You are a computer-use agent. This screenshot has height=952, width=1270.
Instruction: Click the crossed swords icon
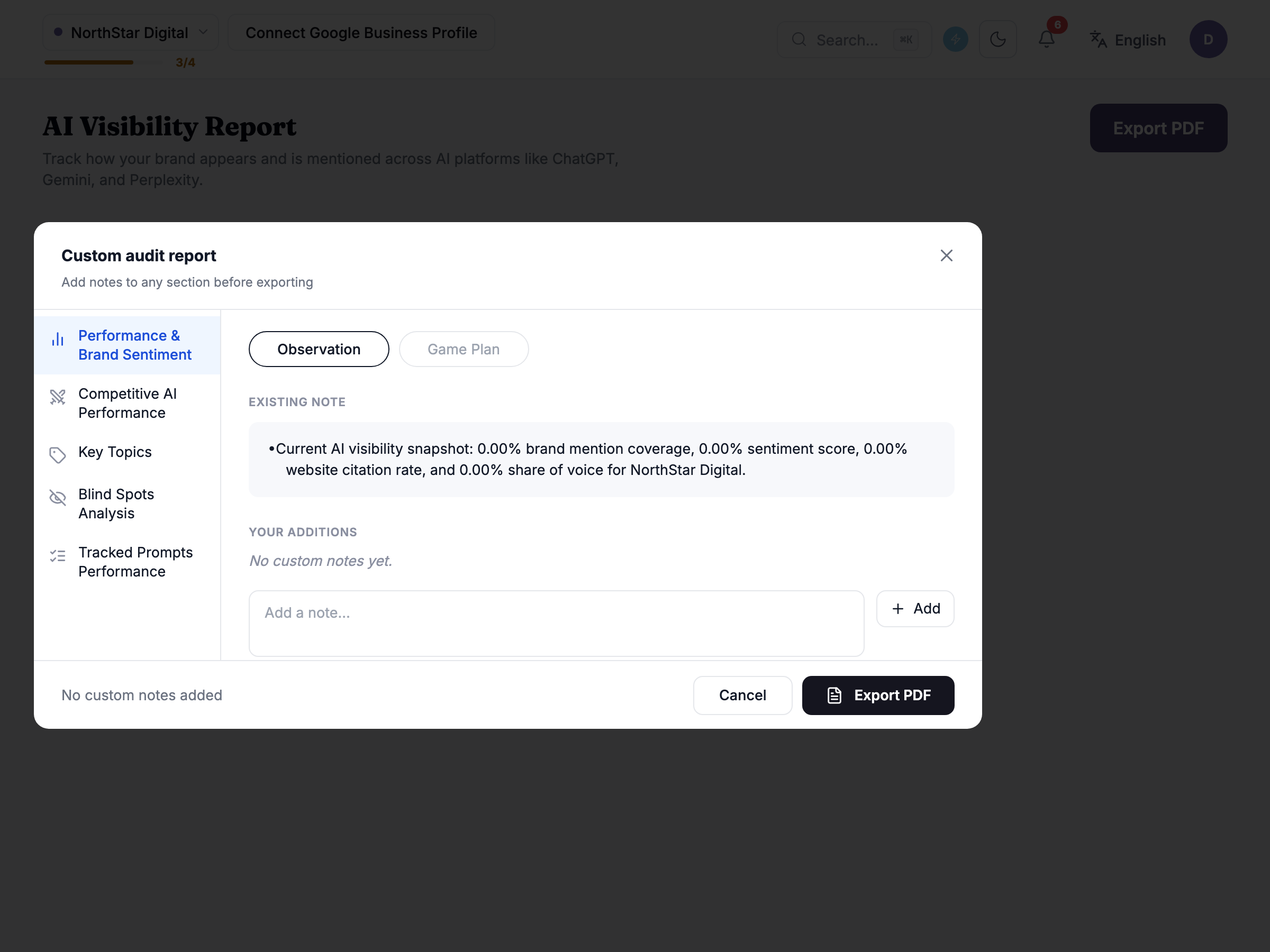click(x=57, y=397)
